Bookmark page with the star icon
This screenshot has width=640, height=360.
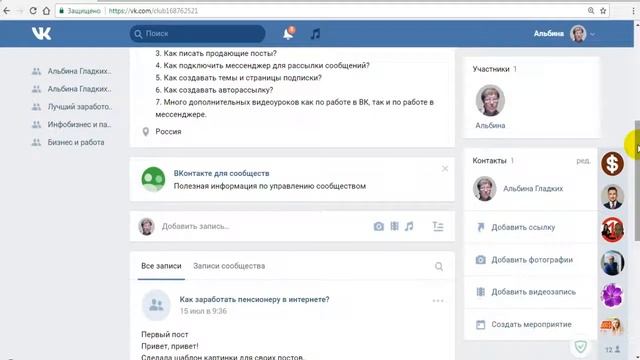[603, 11]
